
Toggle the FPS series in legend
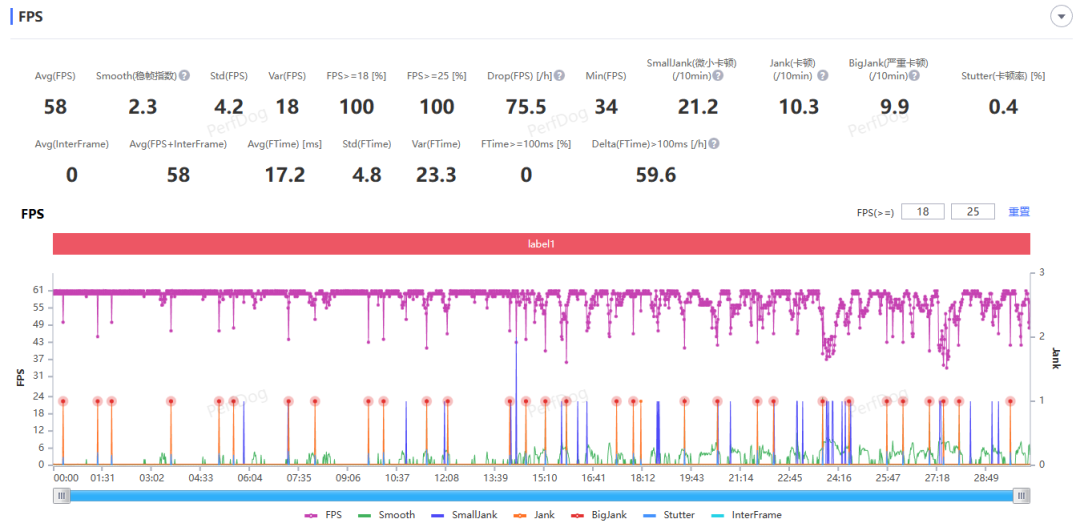tap(322, 515)
